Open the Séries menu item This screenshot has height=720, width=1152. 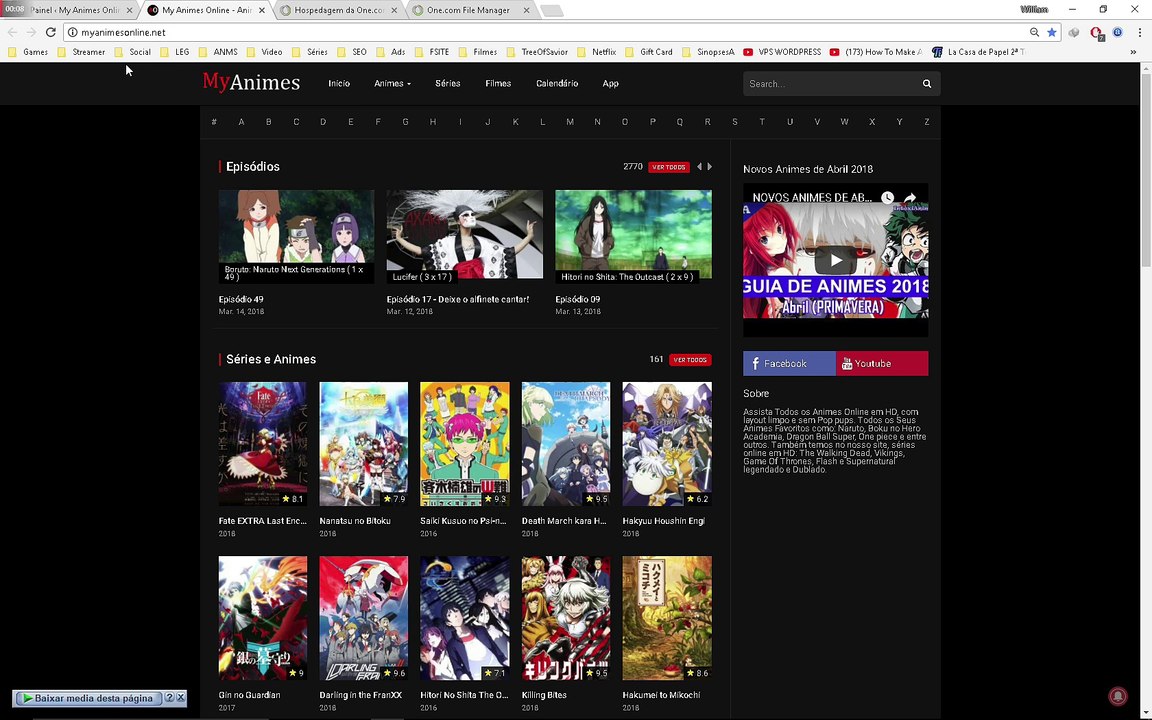(447, 84)
